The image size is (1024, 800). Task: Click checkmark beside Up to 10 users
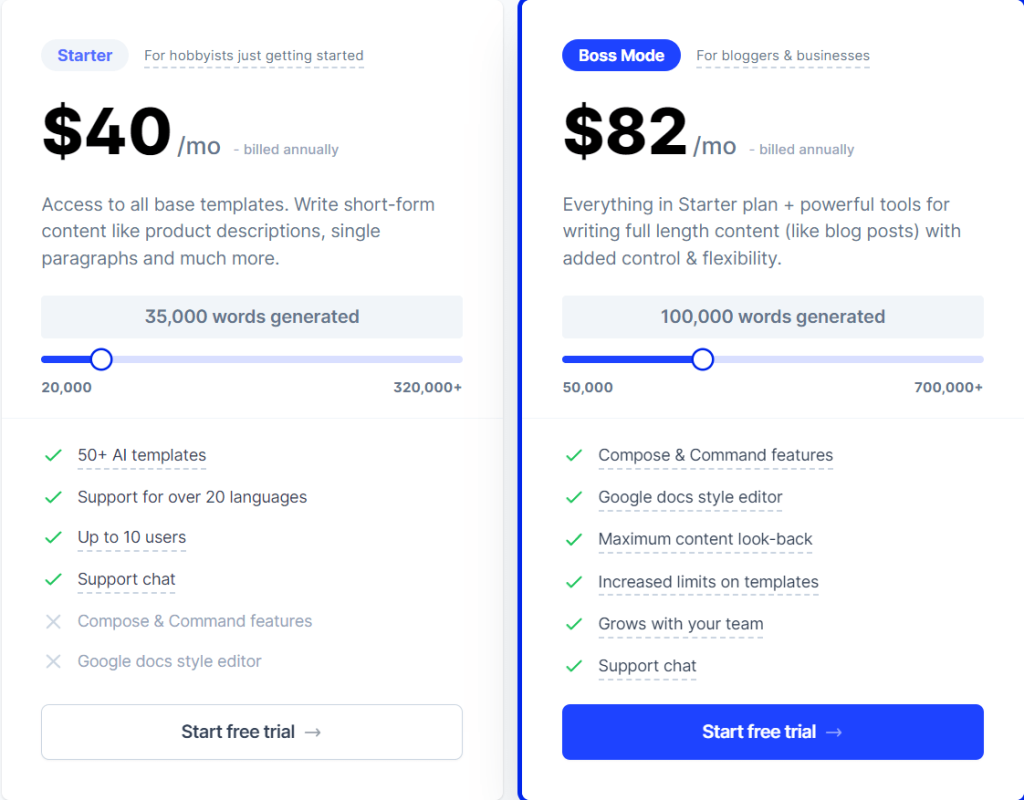(x=53, y=538)
